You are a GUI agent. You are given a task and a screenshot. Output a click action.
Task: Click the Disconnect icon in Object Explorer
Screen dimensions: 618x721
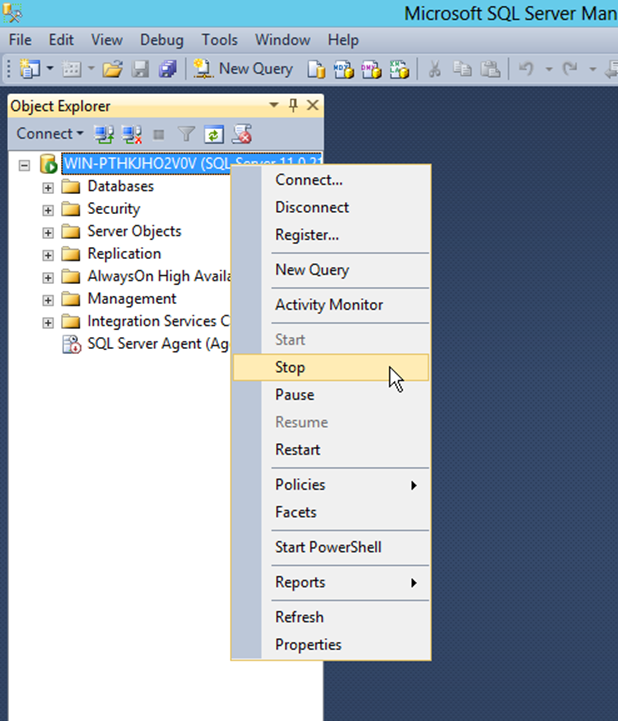131,134
